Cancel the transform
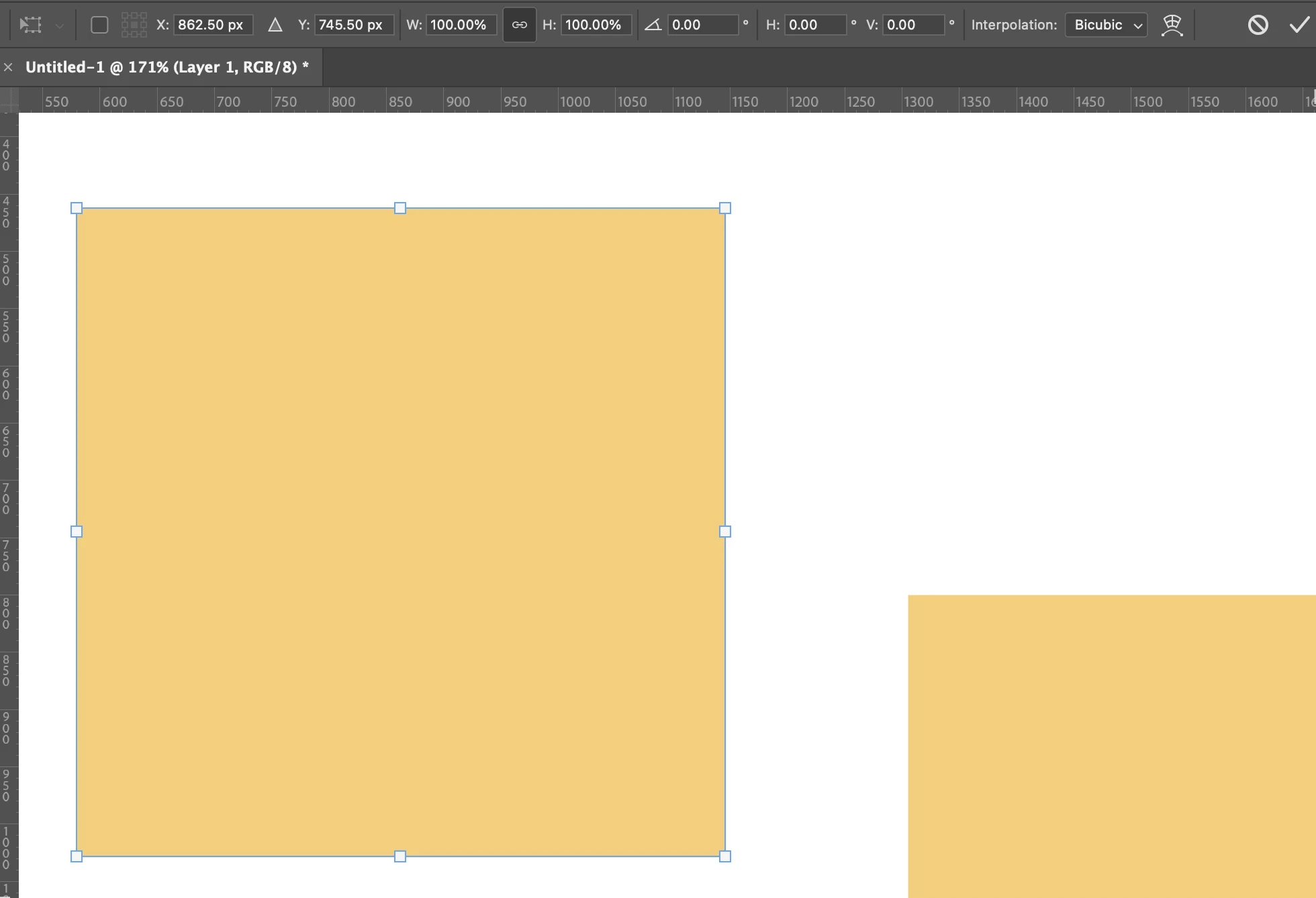 [1258, 25]
